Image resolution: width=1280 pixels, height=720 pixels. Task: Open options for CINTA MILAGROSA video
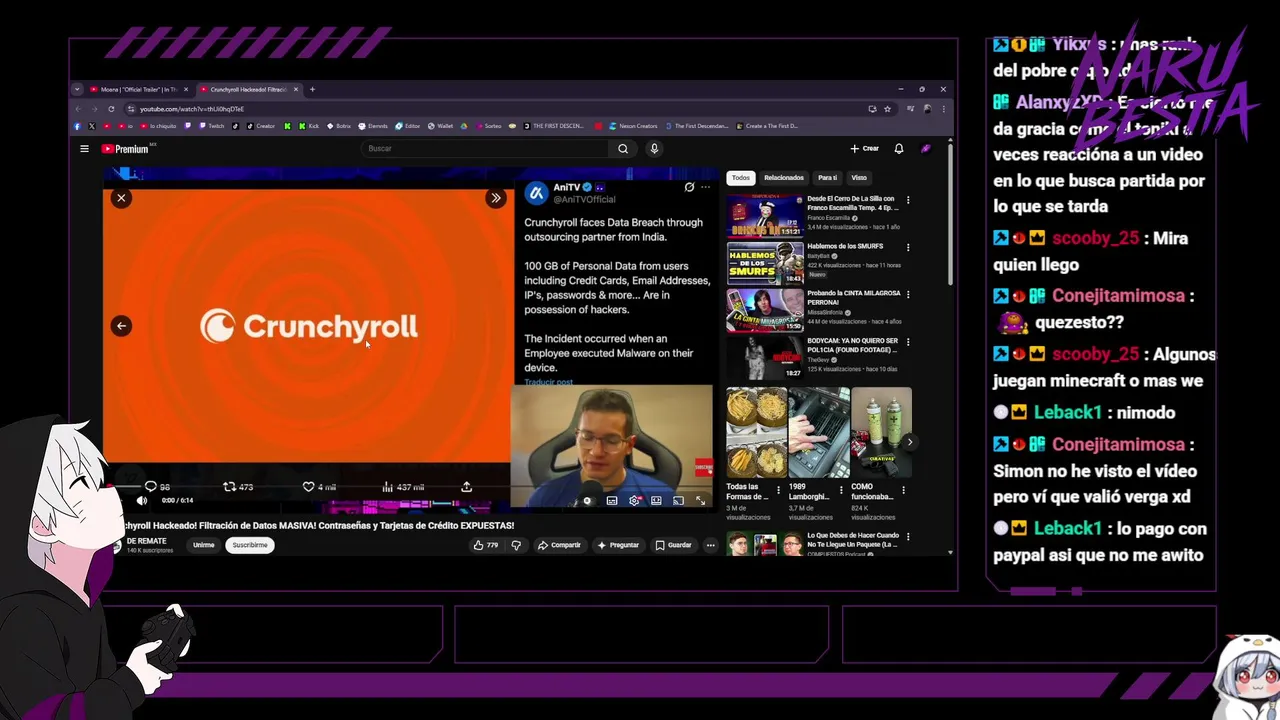point(908,294)
